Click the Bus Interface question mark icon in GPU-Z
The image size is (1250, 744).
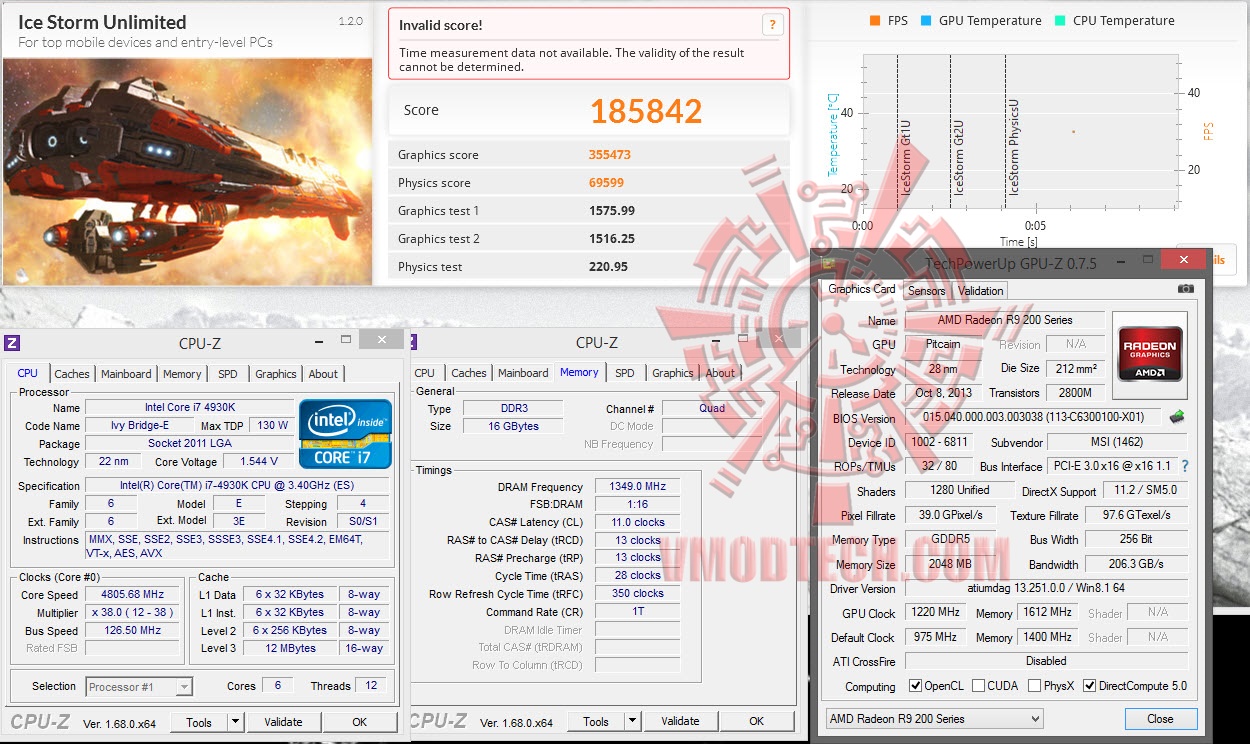(1185, 466)
